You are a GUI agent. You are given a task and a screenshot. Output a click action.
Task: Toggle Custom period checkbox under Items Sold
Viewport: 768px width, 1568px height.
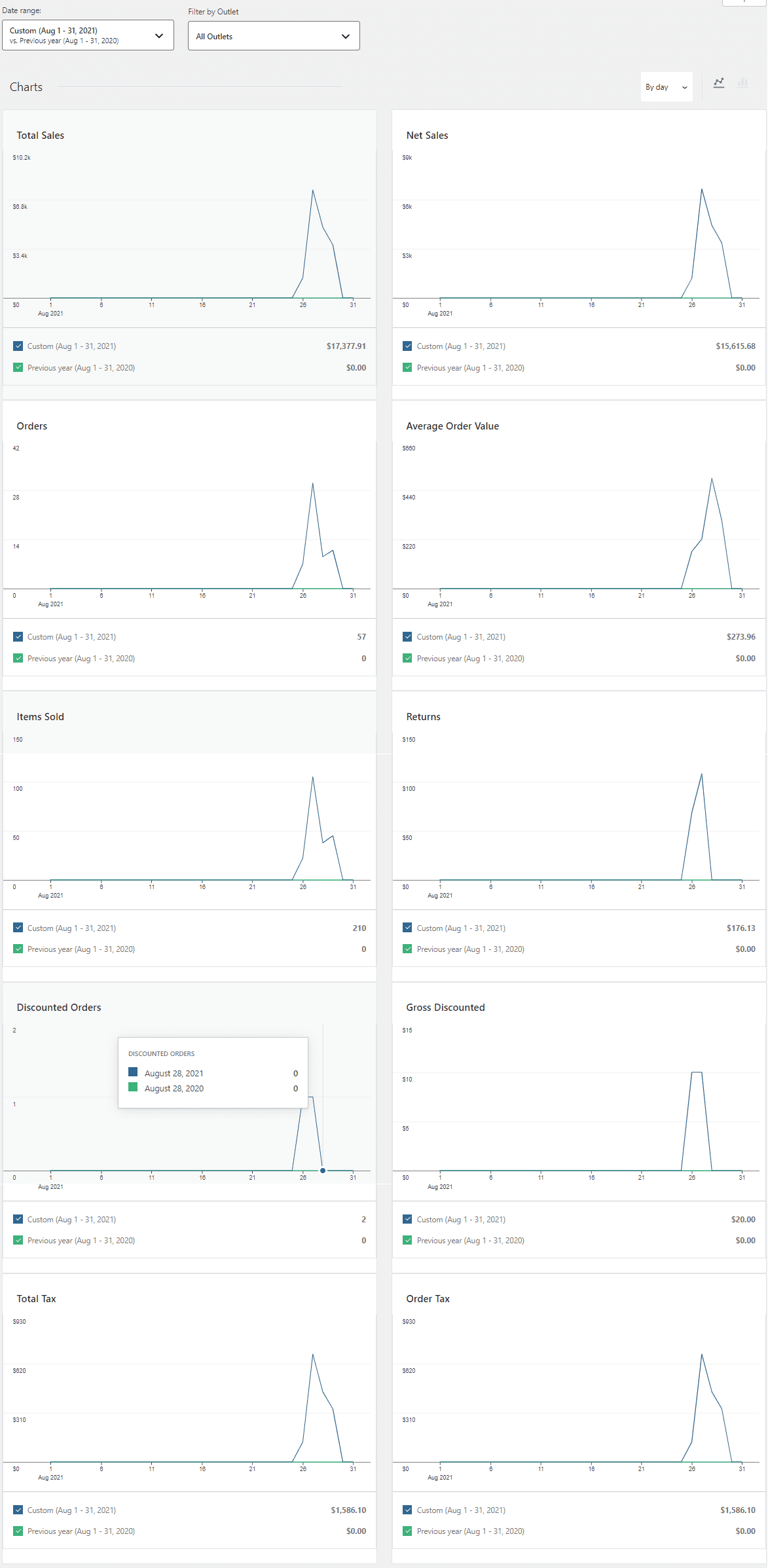tap(18, 928)
